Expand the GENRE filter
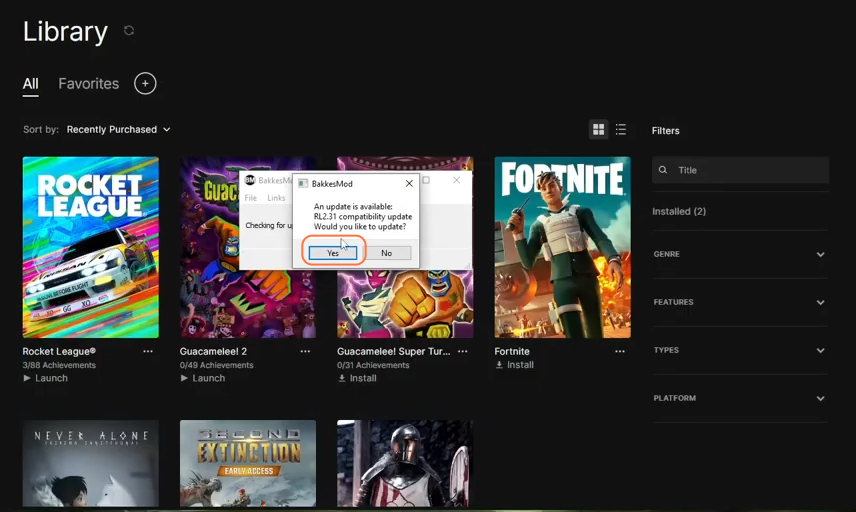The width and height of the screenshot is (856, 512). (740, 254)
